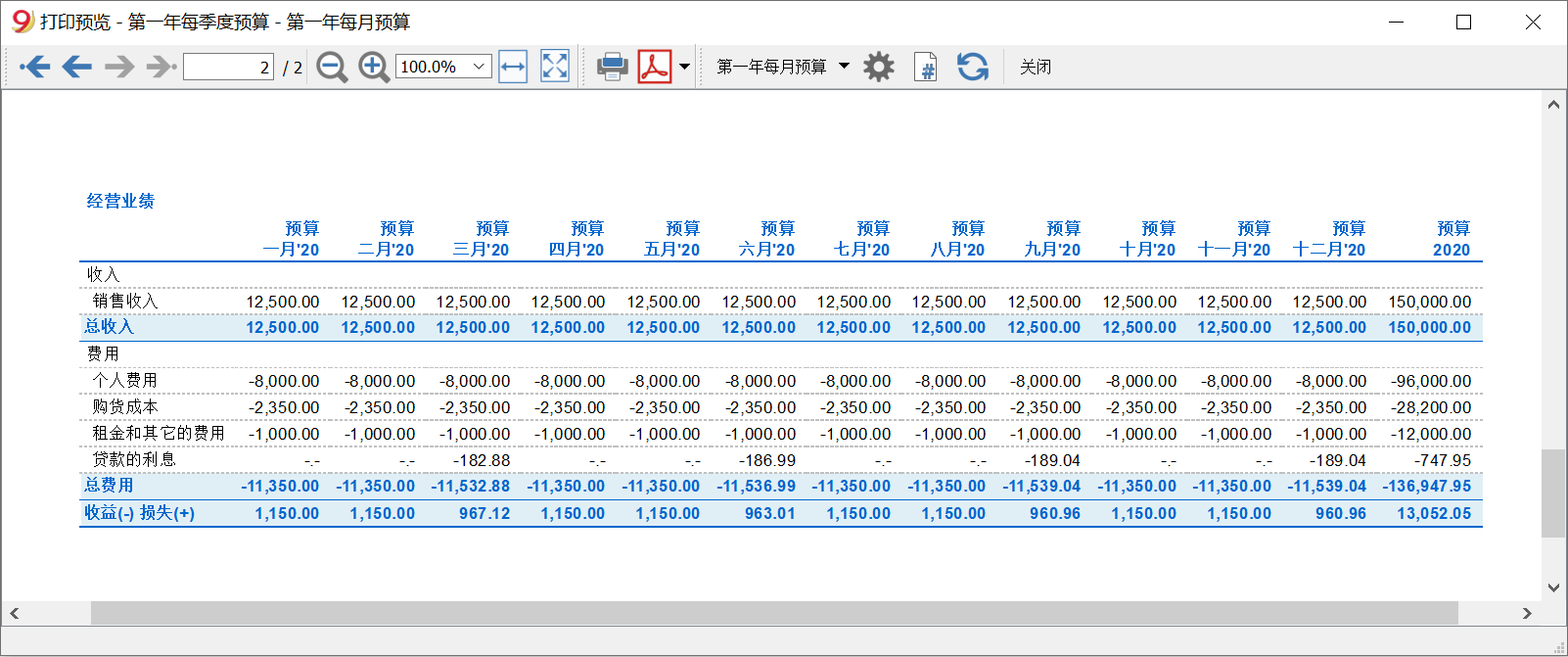Click vertical scrollbar down arrow
This screenshot has width=1568, height=657.
click(1553, 587)
